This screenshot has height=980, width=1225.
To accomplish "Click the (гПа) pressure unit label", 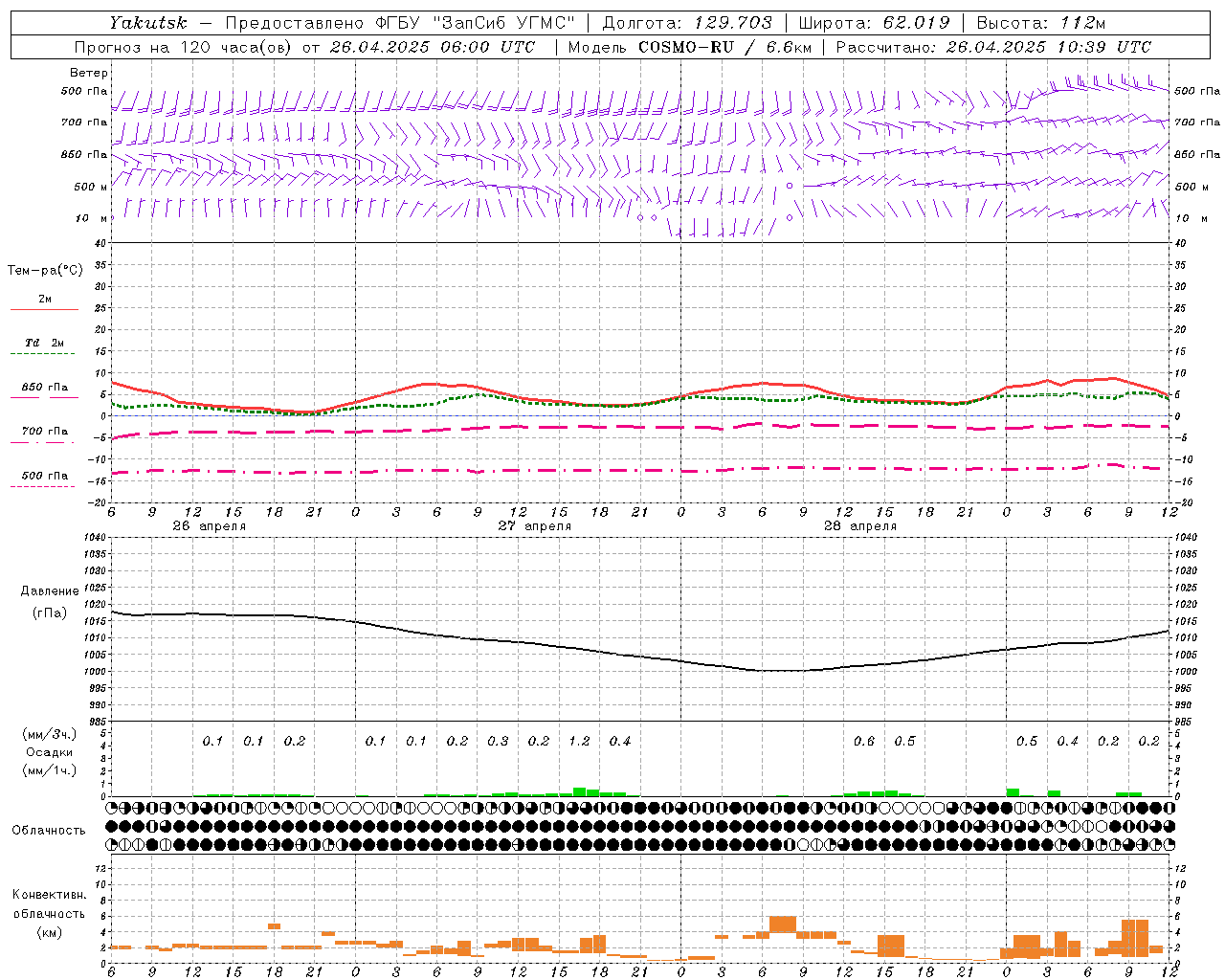I will click(50, 613).
